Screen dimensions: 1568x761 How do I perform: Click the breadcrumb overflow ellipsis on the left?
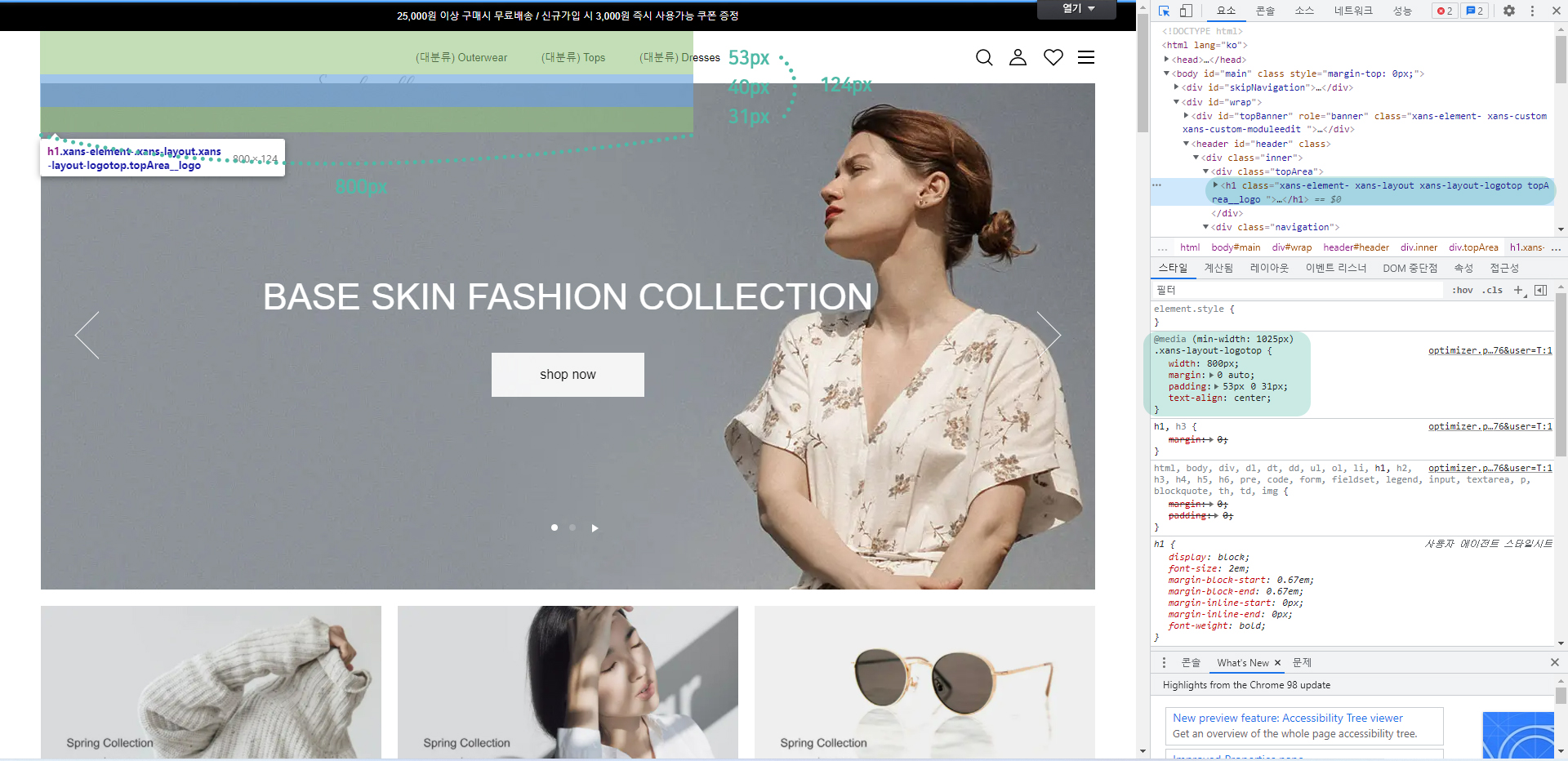click(x=1163, y=247)
